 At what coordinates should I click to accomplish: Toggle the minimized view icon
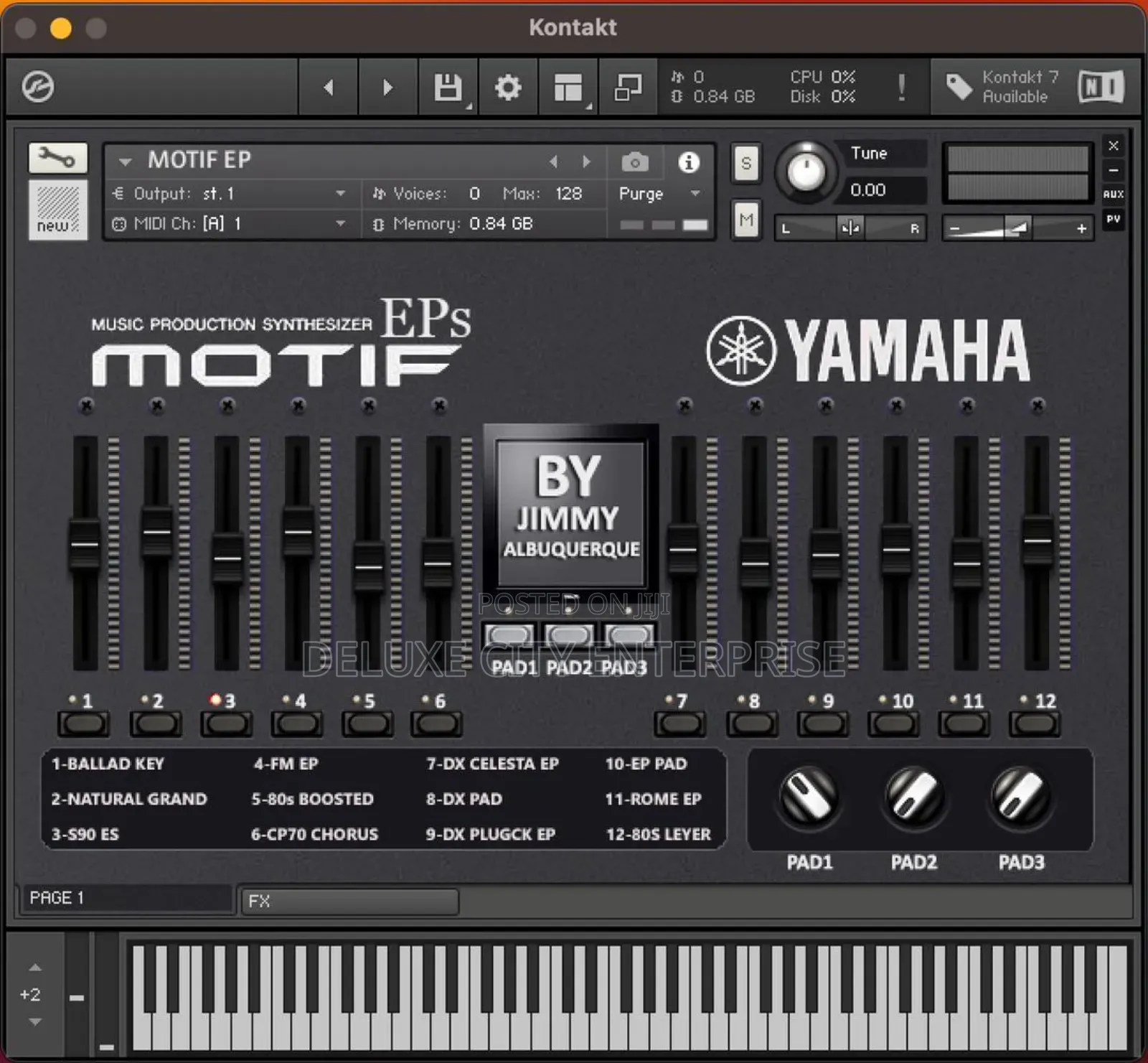pos(629,88)
